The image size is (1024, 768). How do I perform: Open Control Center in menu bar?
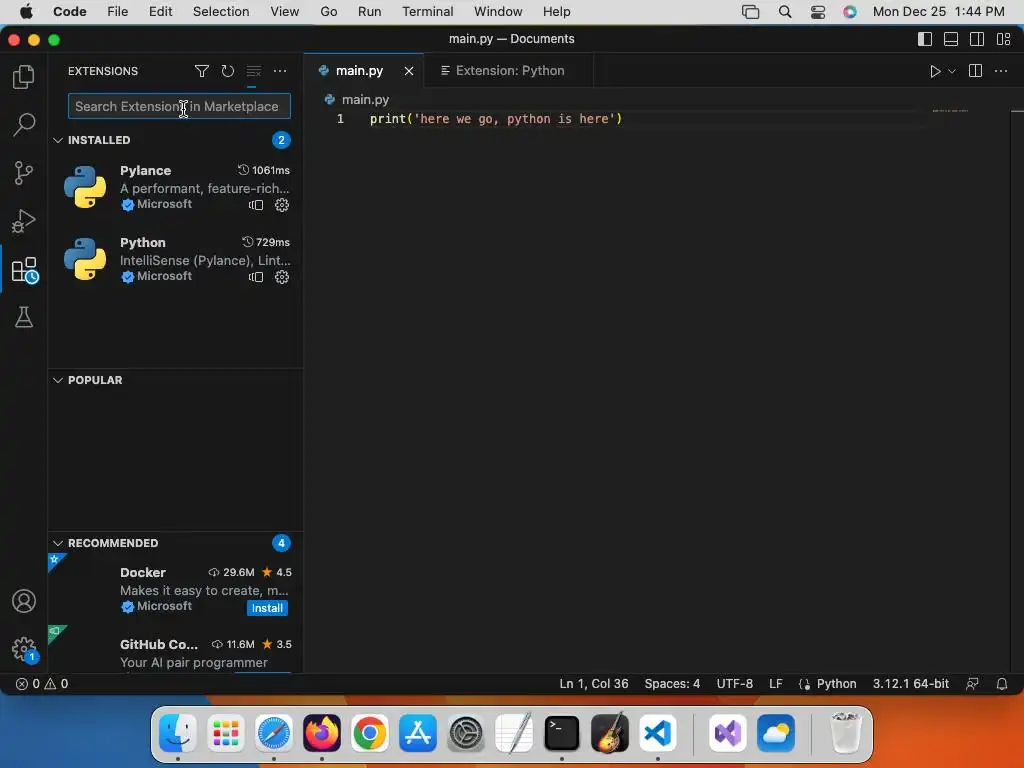click(x=818, y=12)
